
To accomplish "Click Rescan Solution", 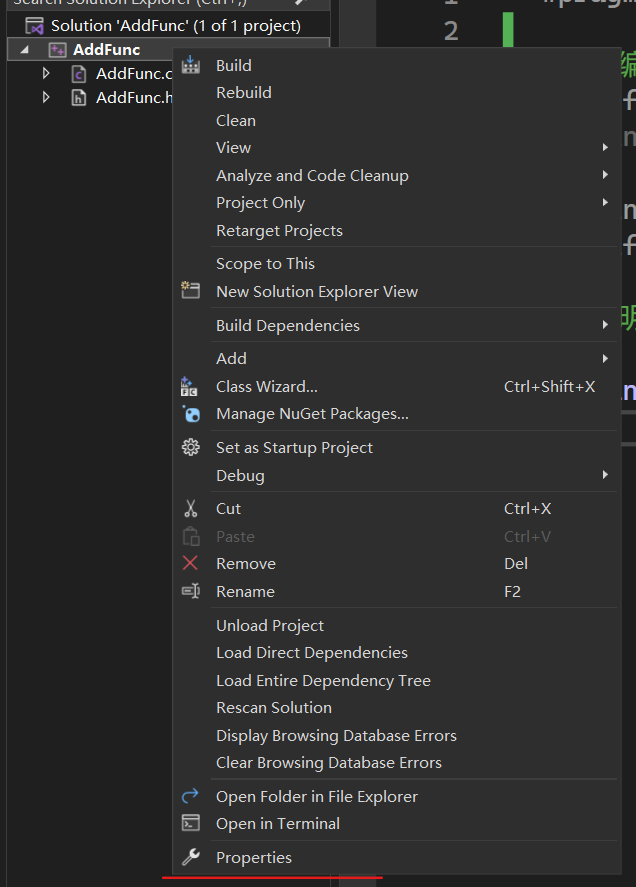I will click(x=273, y=707).
